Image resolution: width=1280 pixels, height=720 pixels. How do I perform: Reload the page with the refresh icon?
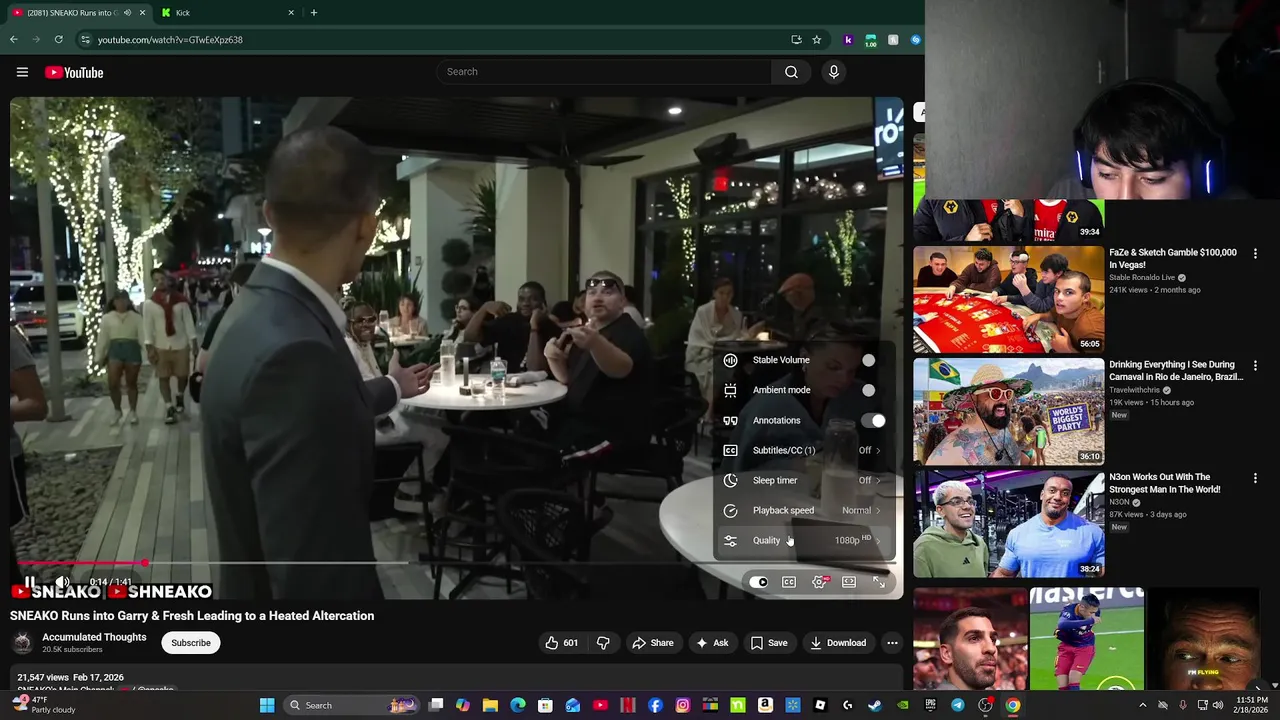59,40
